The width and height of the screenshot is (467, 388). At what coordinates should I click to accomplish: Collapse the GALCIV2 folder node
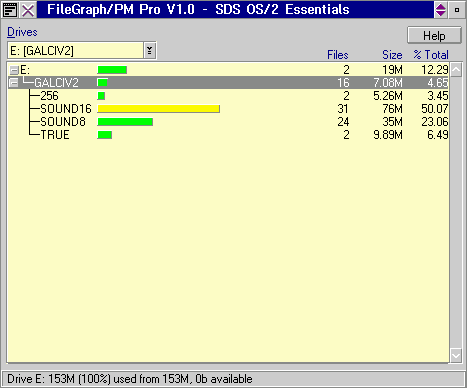(x=14, y=83)
